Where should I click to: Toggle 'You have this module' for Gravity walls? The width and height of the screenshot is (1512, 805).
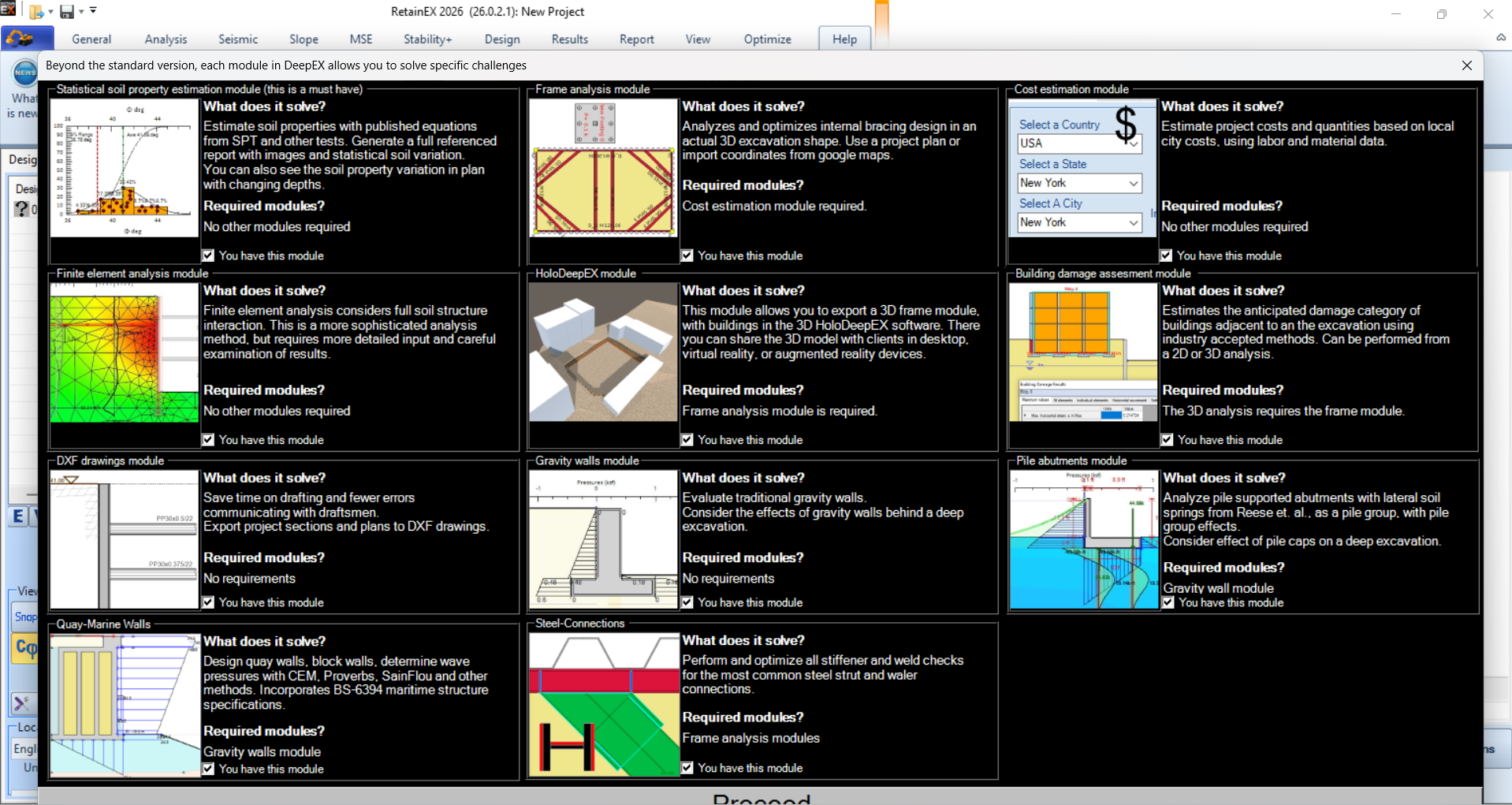(x=687, y=602)
